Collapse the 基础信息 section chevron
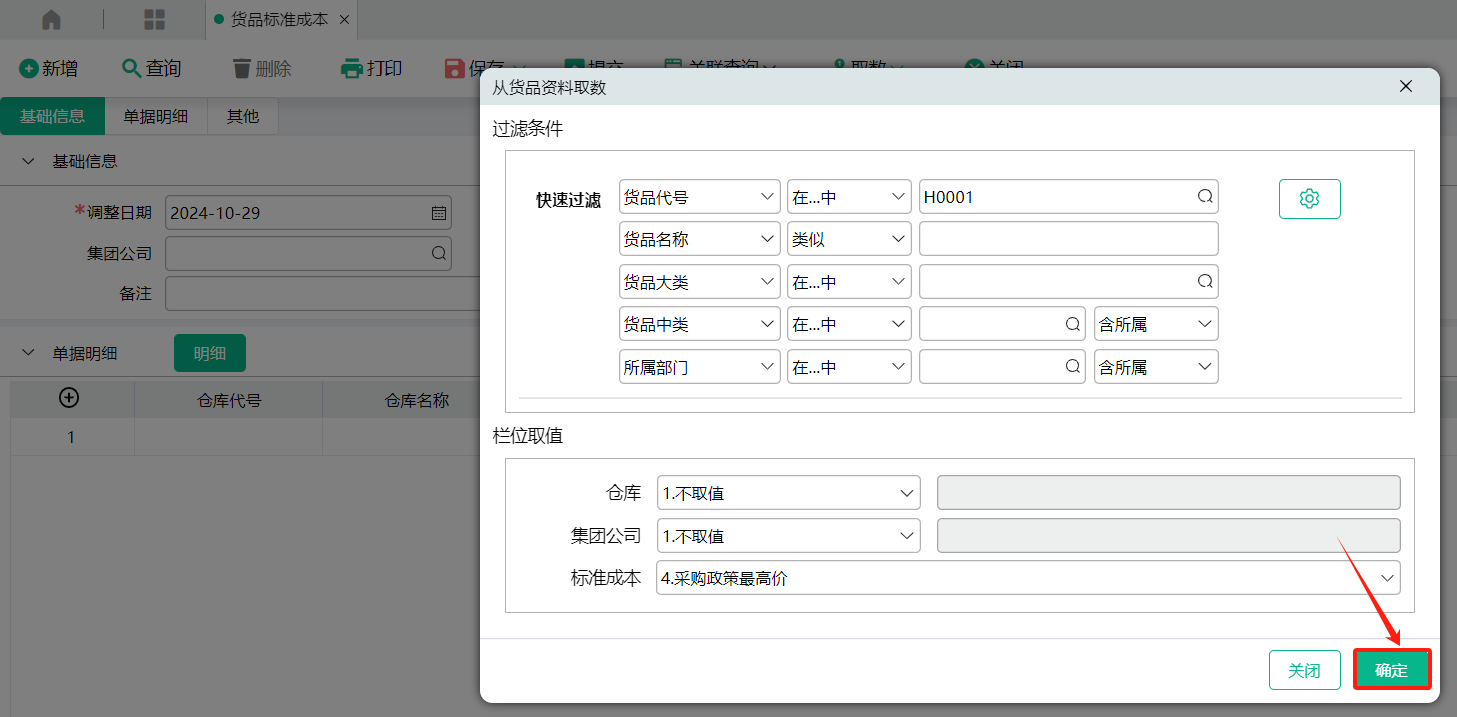This screenshot has width=1457, height=717. point(28,162)
